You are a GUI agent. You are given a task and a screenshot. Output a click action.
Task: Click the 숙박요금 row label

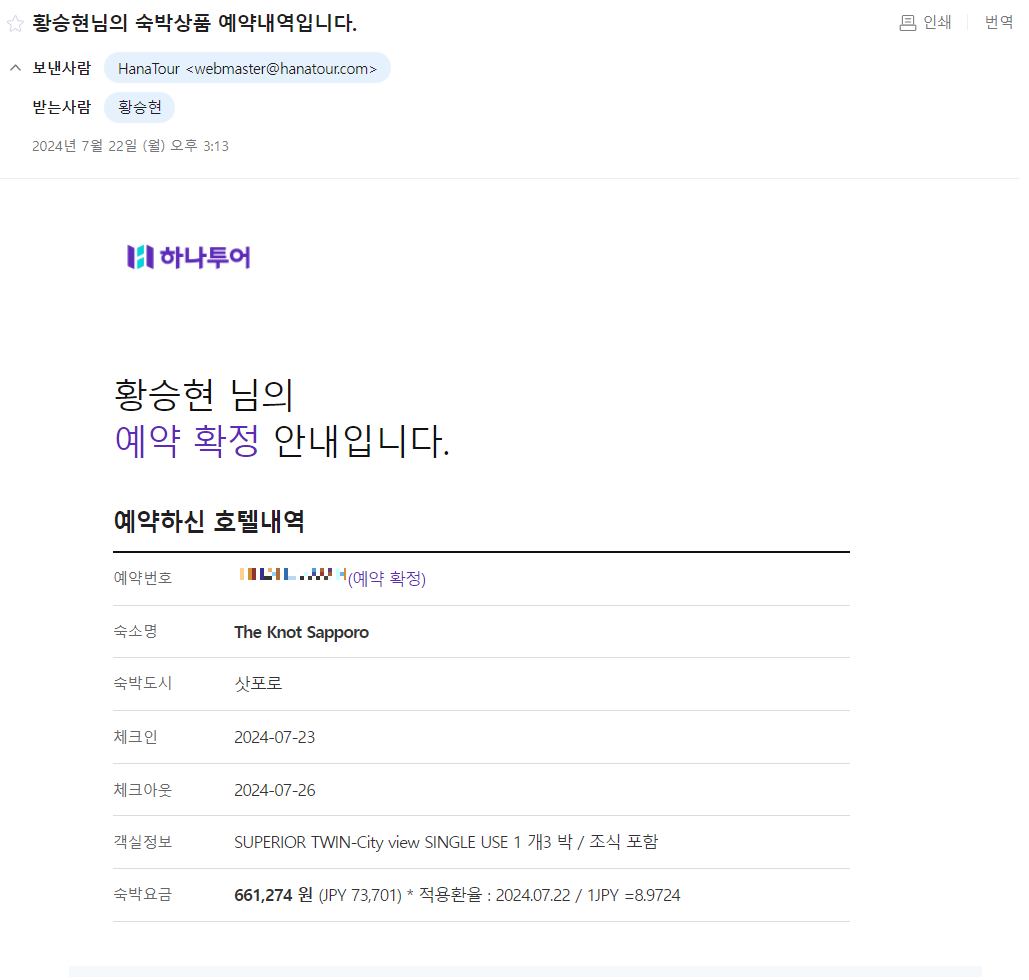click(142, 894)
